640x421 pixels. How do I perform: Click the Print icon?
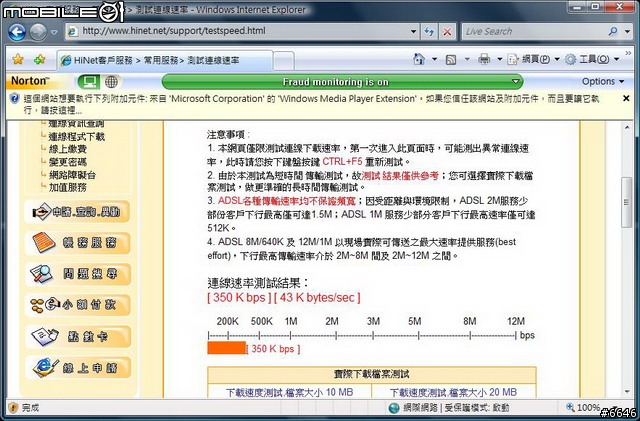[484, 60]
